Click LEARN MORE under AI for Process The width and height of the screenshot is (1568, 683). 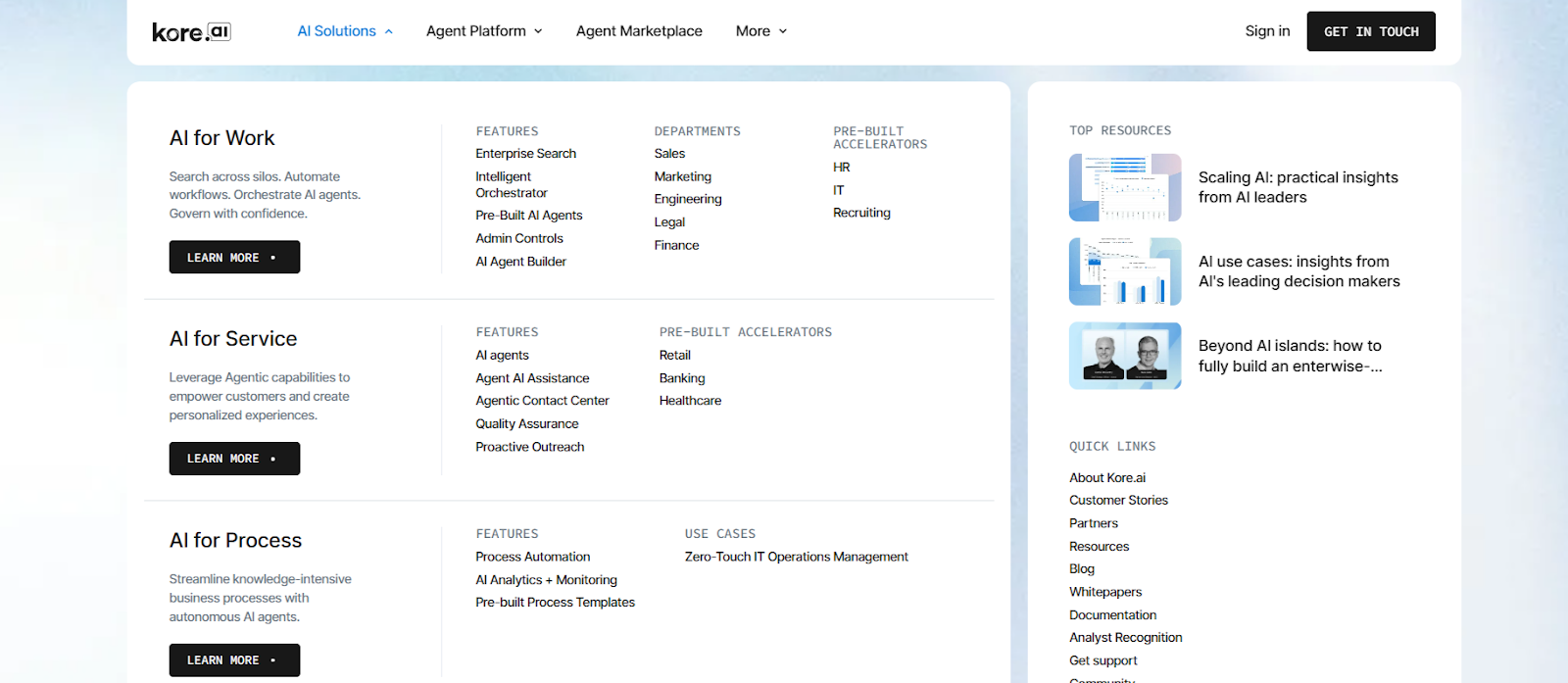pyautogui.click(x=234, y=660)
